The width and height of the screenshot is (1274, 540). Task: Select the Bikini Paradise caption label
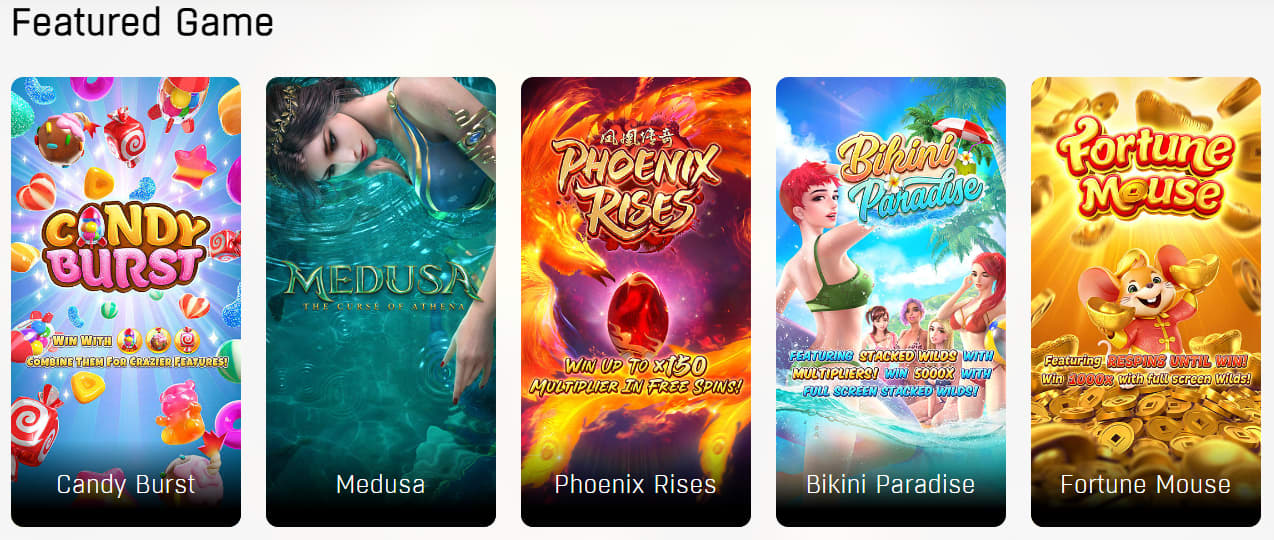[x=891, y=485]
